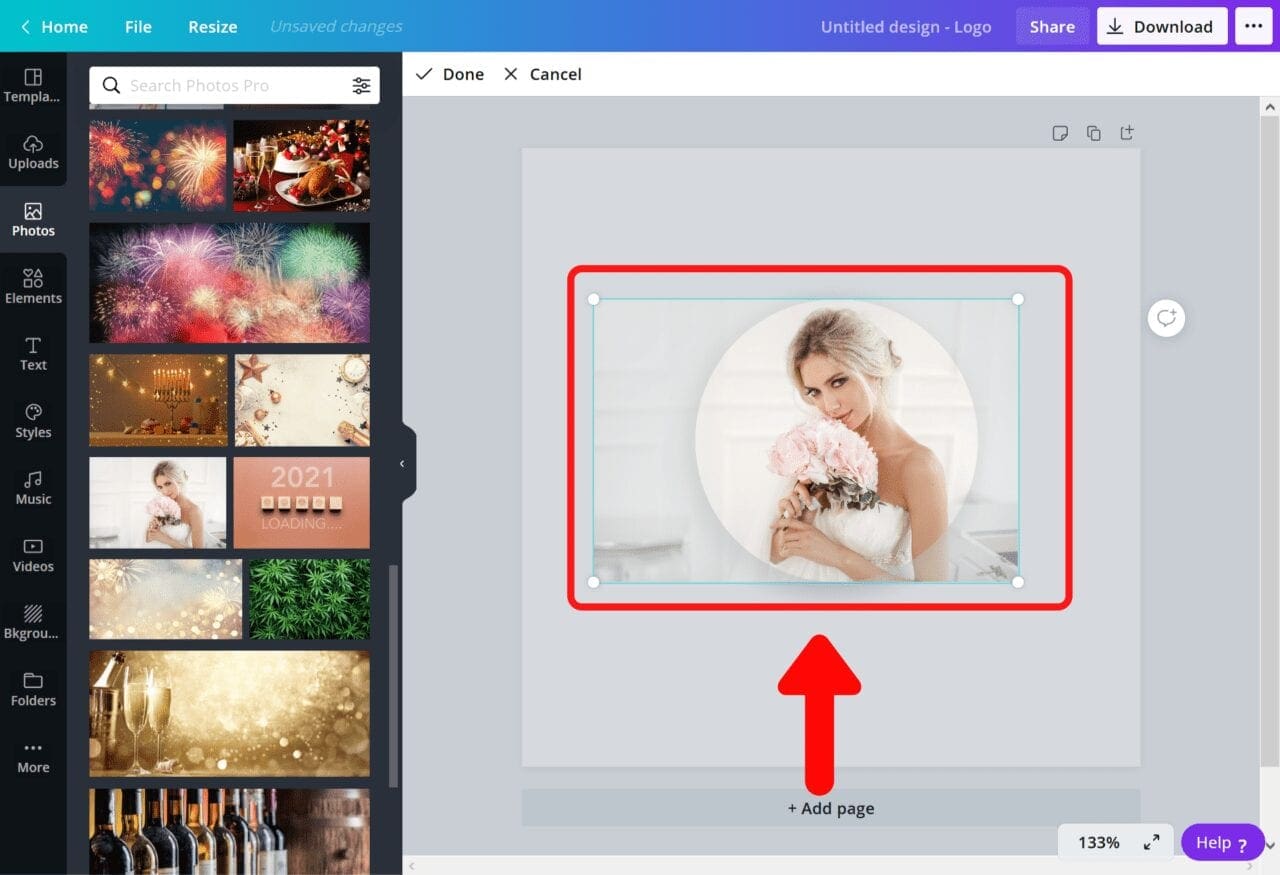
Task: Expand the More item in the sidebar
Action: (33, 755)
